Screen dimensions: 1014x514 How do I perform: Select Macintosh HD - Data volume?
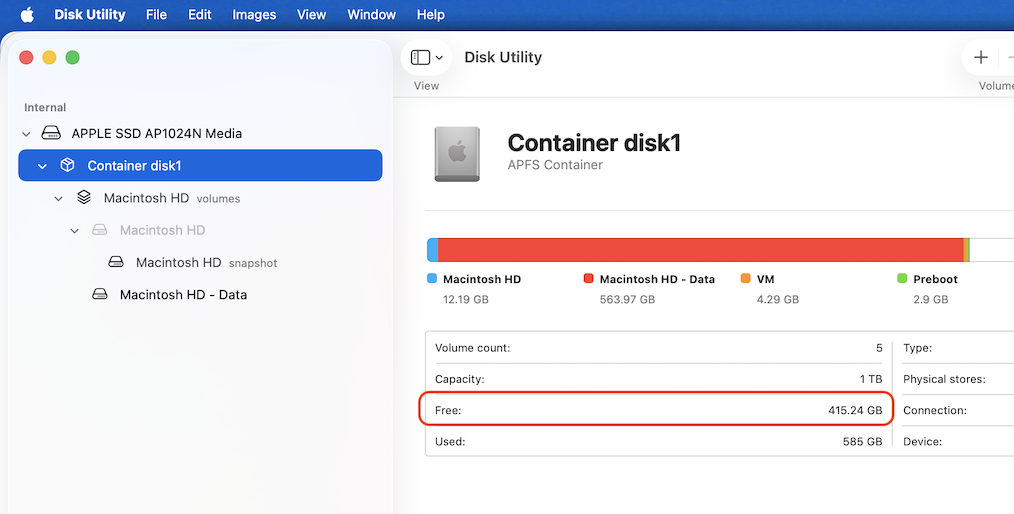(x=183, y=295)
